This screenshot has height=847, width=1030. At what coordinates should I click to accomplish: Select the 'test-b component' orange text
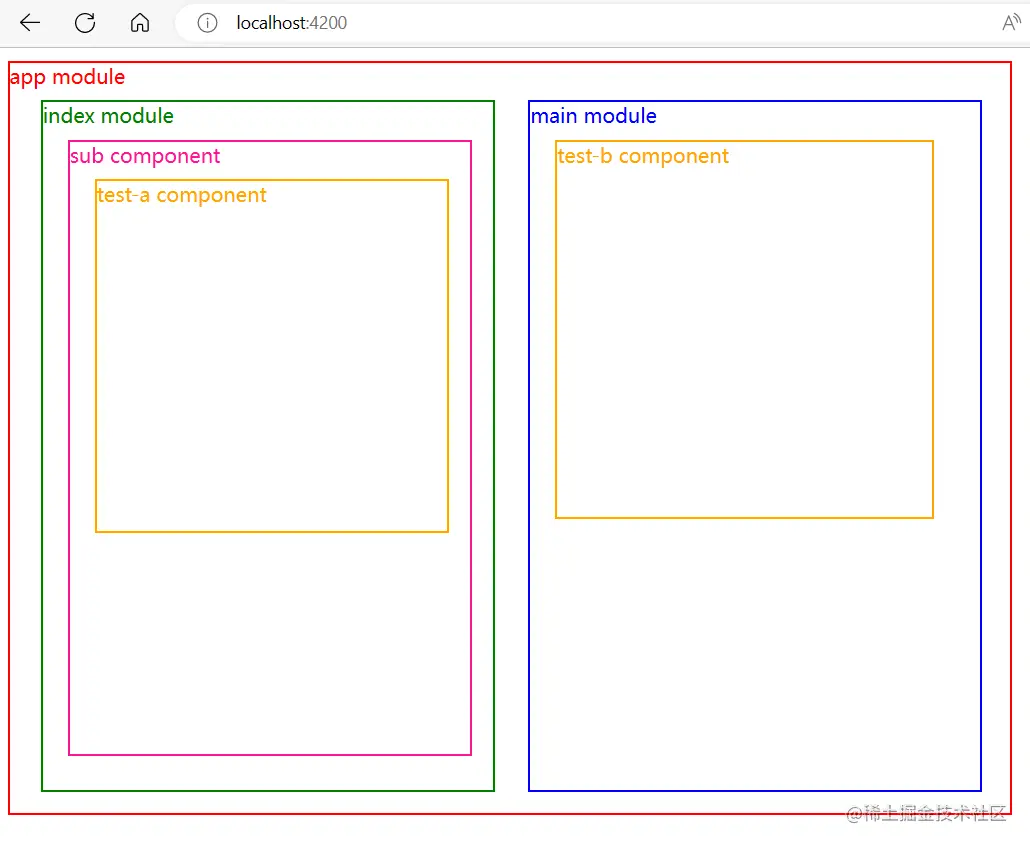tap(643, 156)
